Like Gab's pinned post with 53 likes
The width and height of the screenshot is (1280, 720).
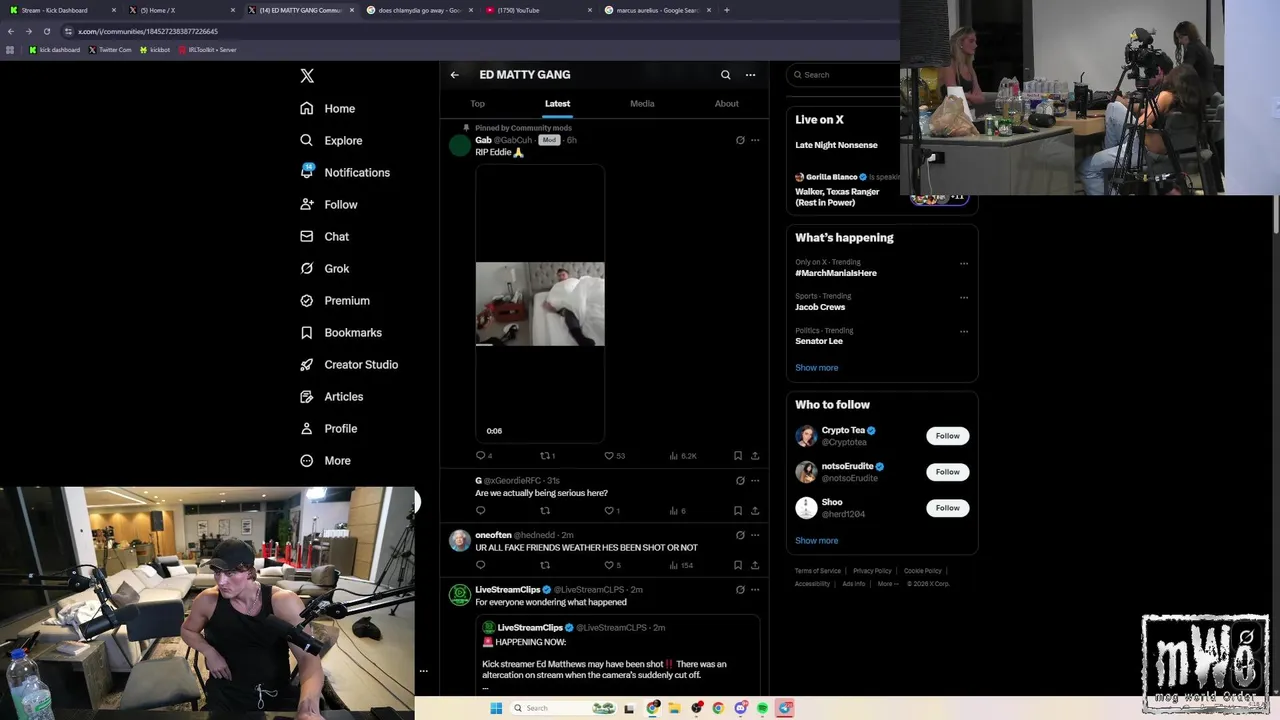pos(613,456)
